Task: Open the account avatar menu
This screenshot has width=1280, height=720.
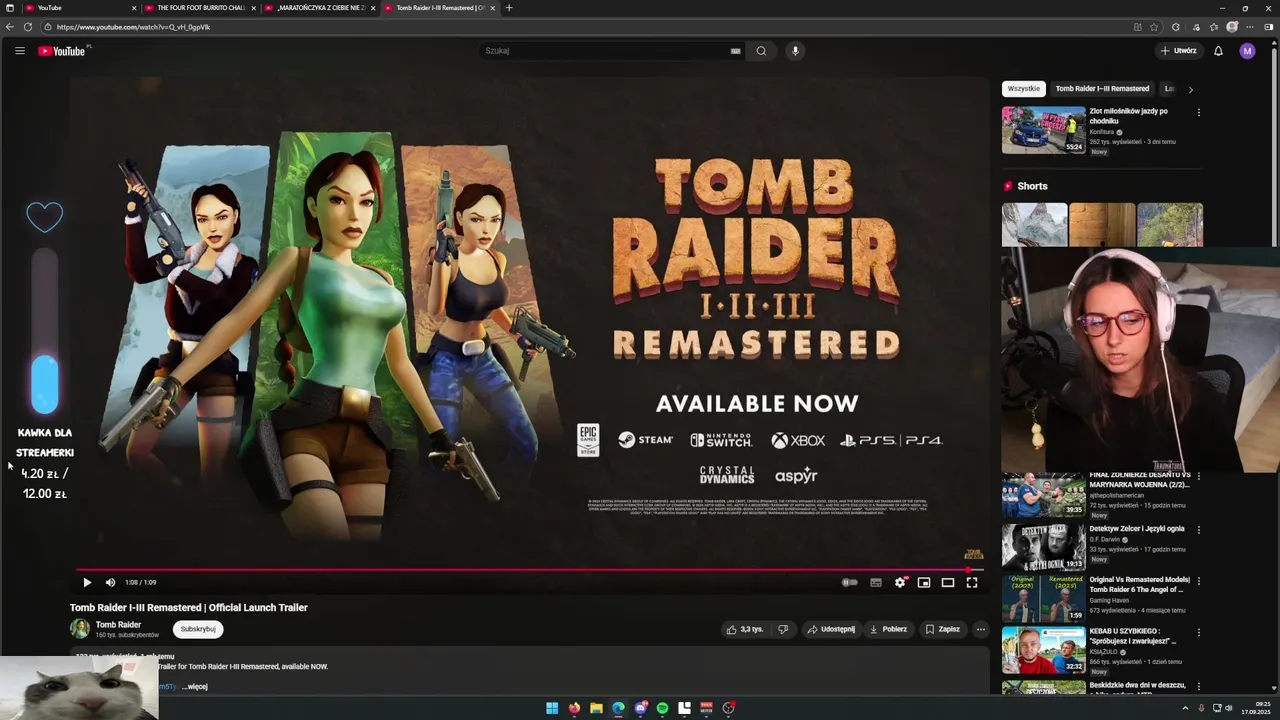Action: (1247, 51)
